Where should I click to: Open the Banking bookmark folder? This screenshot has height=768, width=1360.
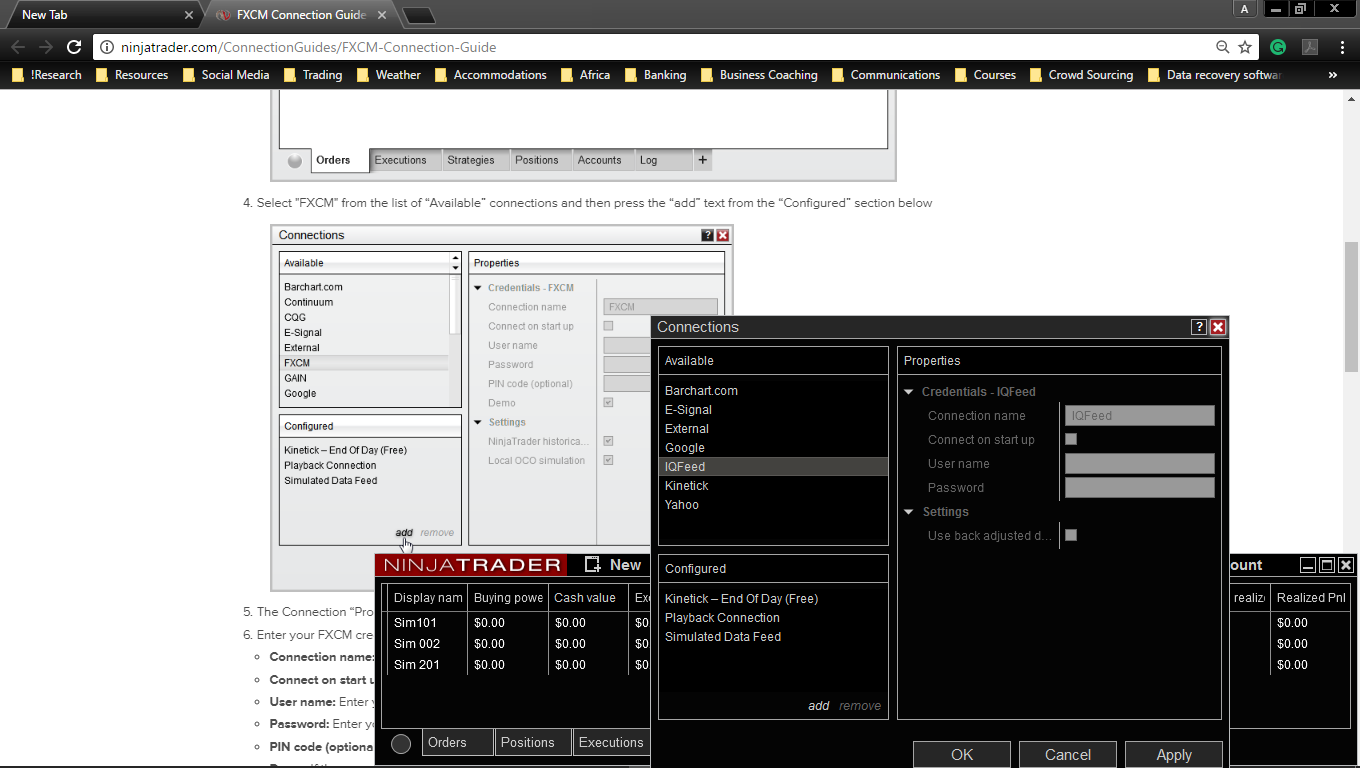click(x=656, y=75)
